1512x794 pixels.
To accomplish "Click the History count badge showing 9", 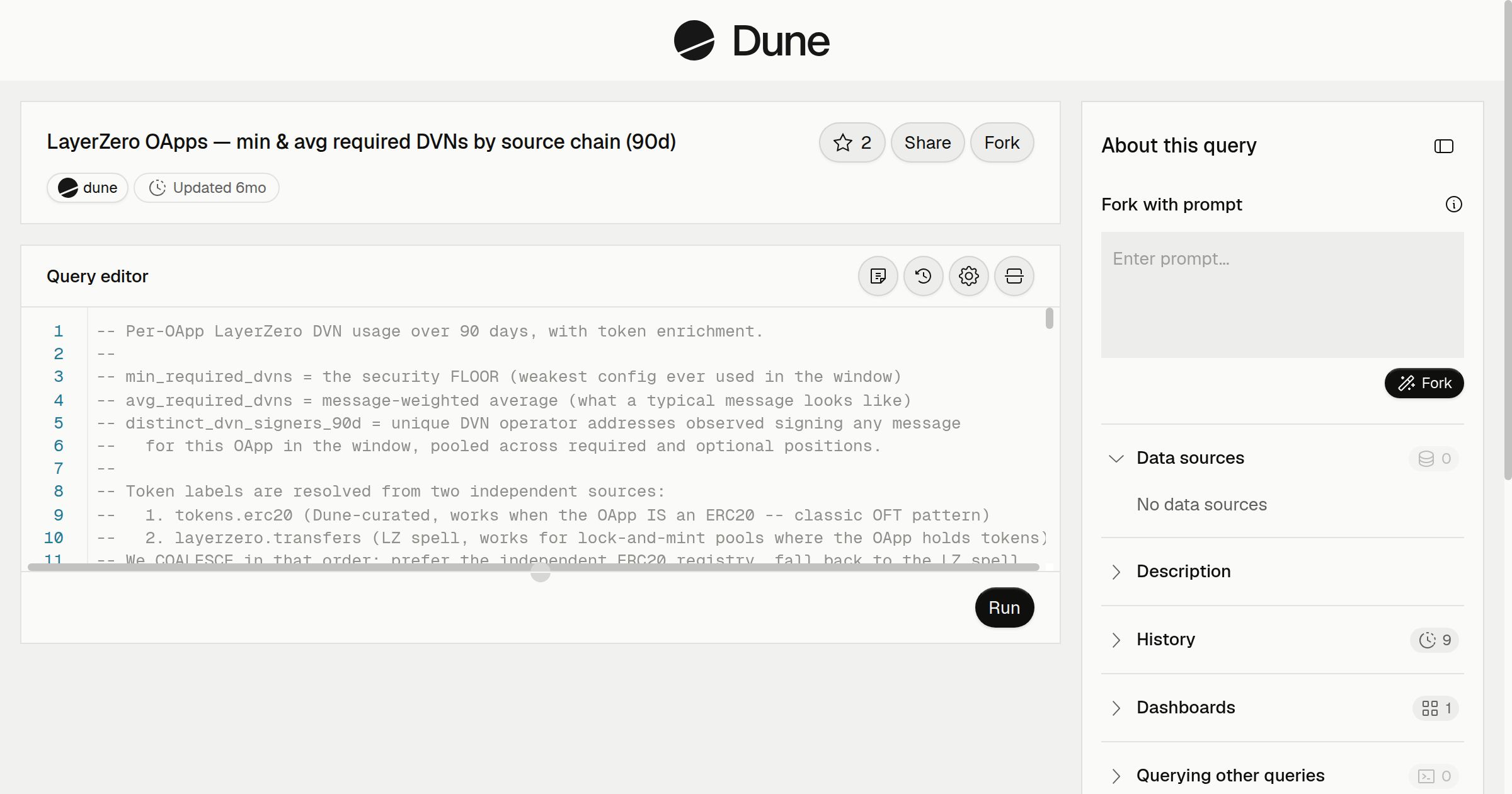I will (1435, 640).
